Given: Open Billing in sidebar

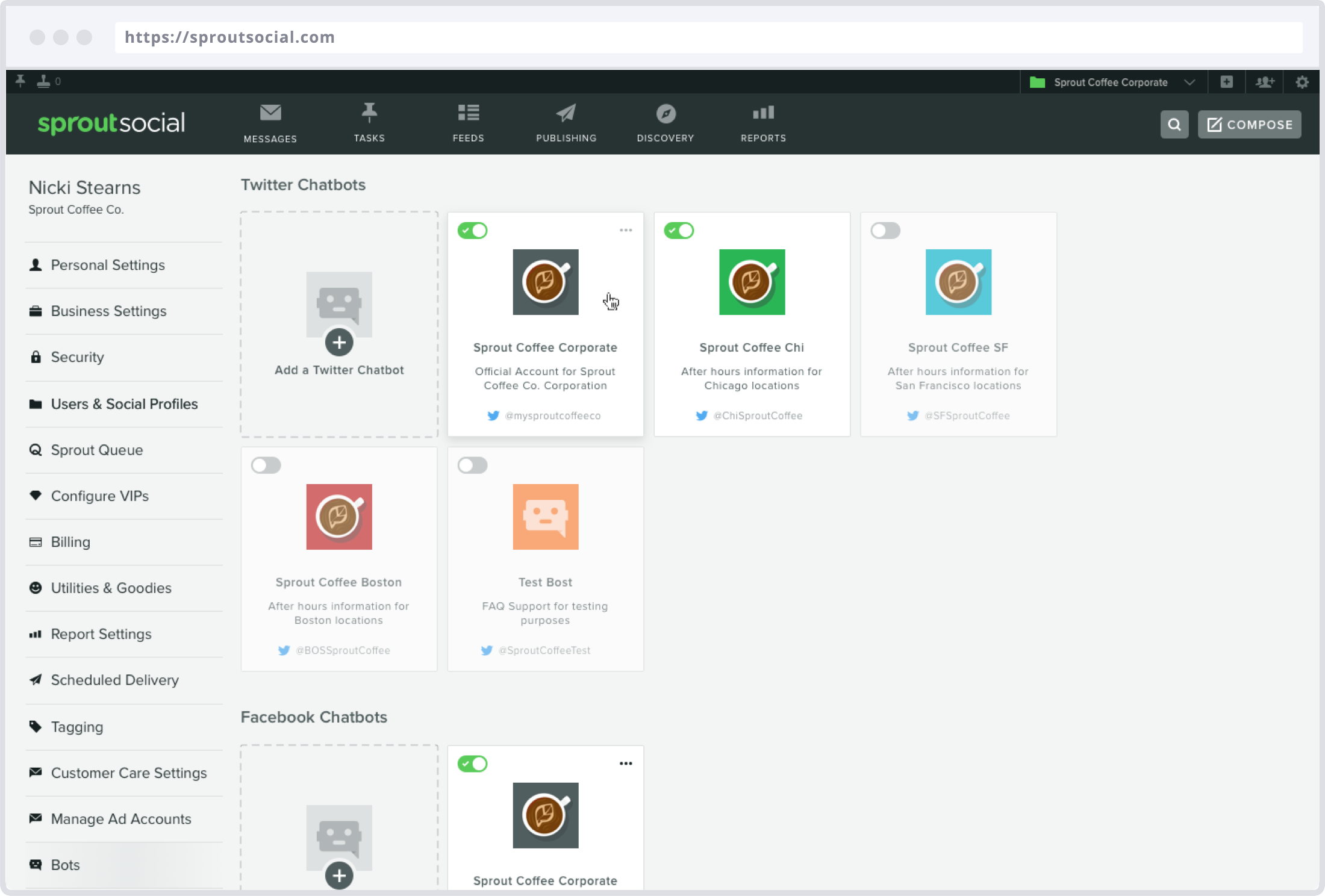Looking at the screenshot, I should [124, 542].
